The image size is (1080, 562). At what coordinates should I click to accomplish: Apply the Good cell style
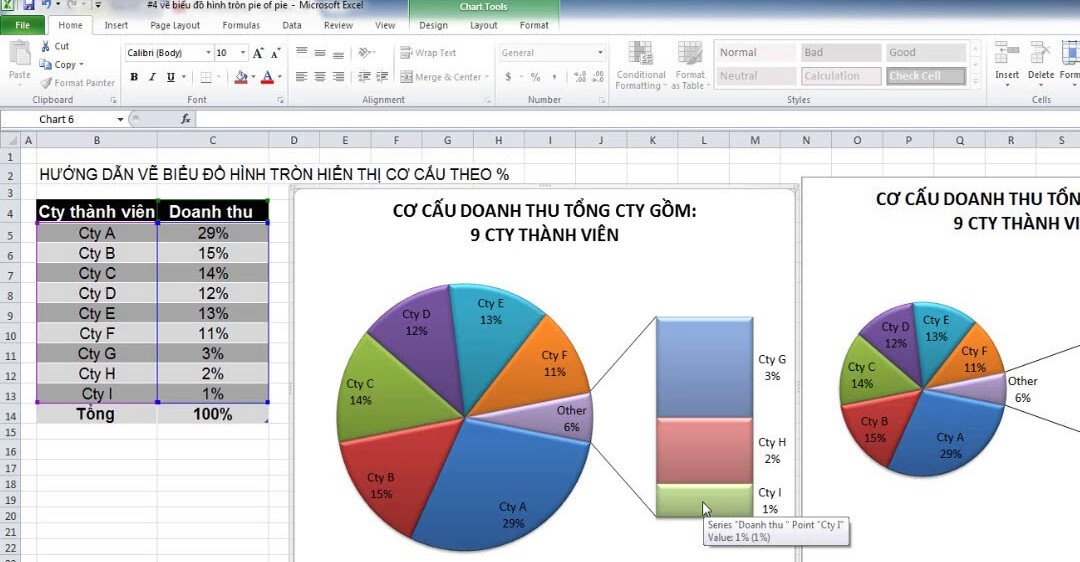(x=926, y=52)
